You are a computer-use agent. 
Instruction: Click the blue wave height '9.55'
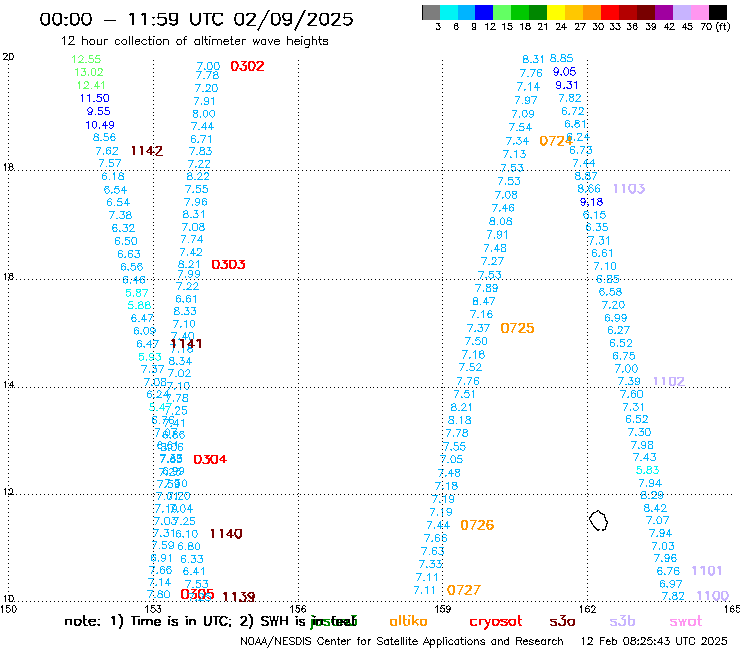[x=99, y=111]
